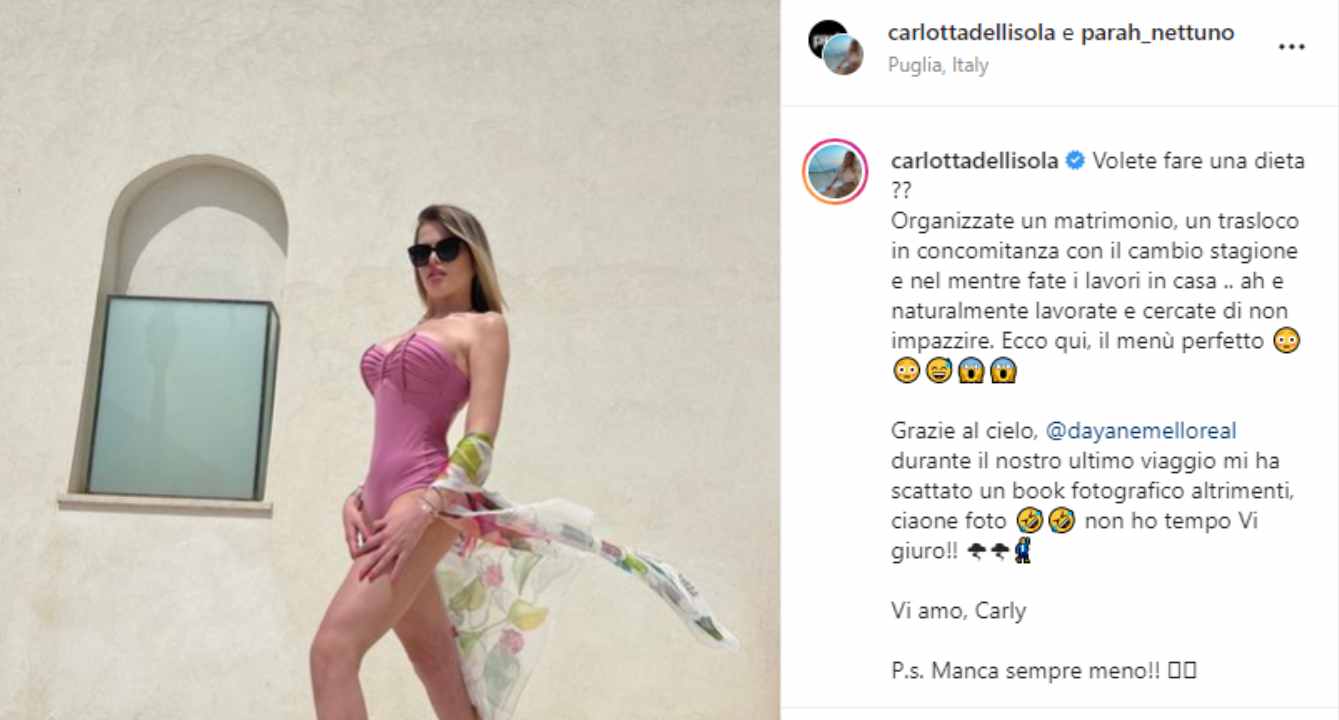Click the grinning sweat emoji in caption

pos(939,372)
